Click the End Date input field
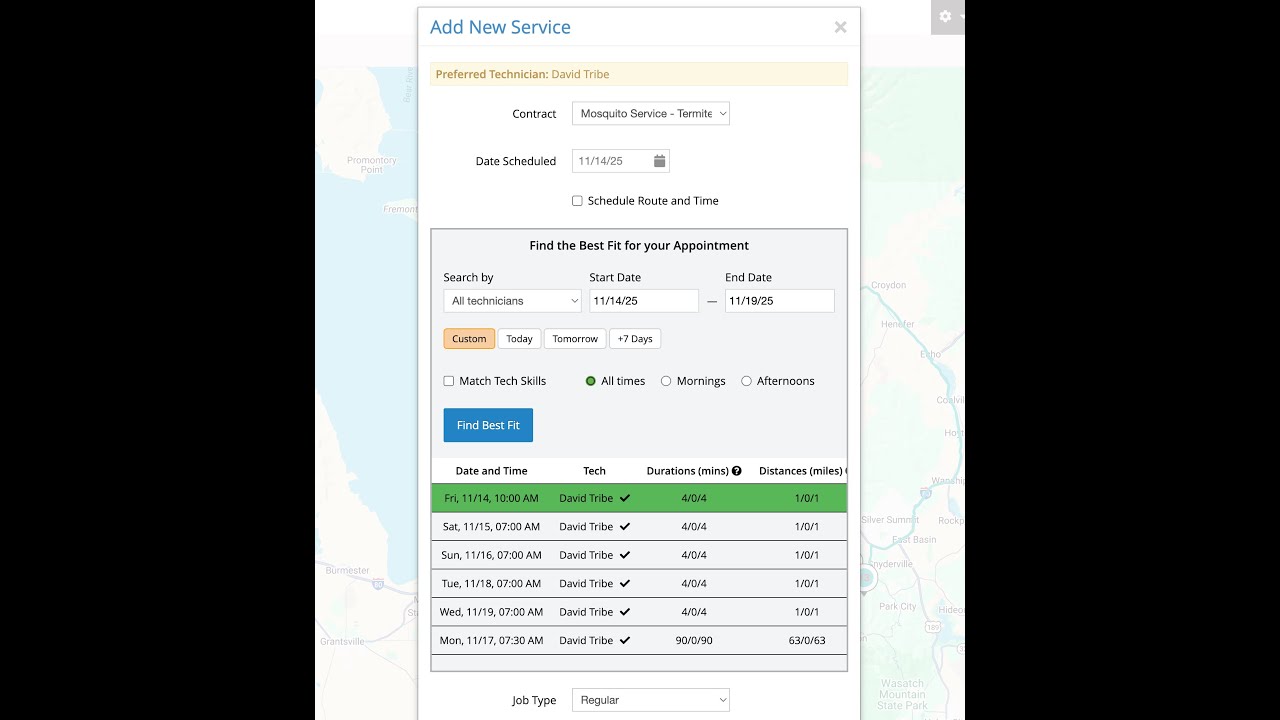Viewport: 1280px width, 720px height. [x=779, y=301]
